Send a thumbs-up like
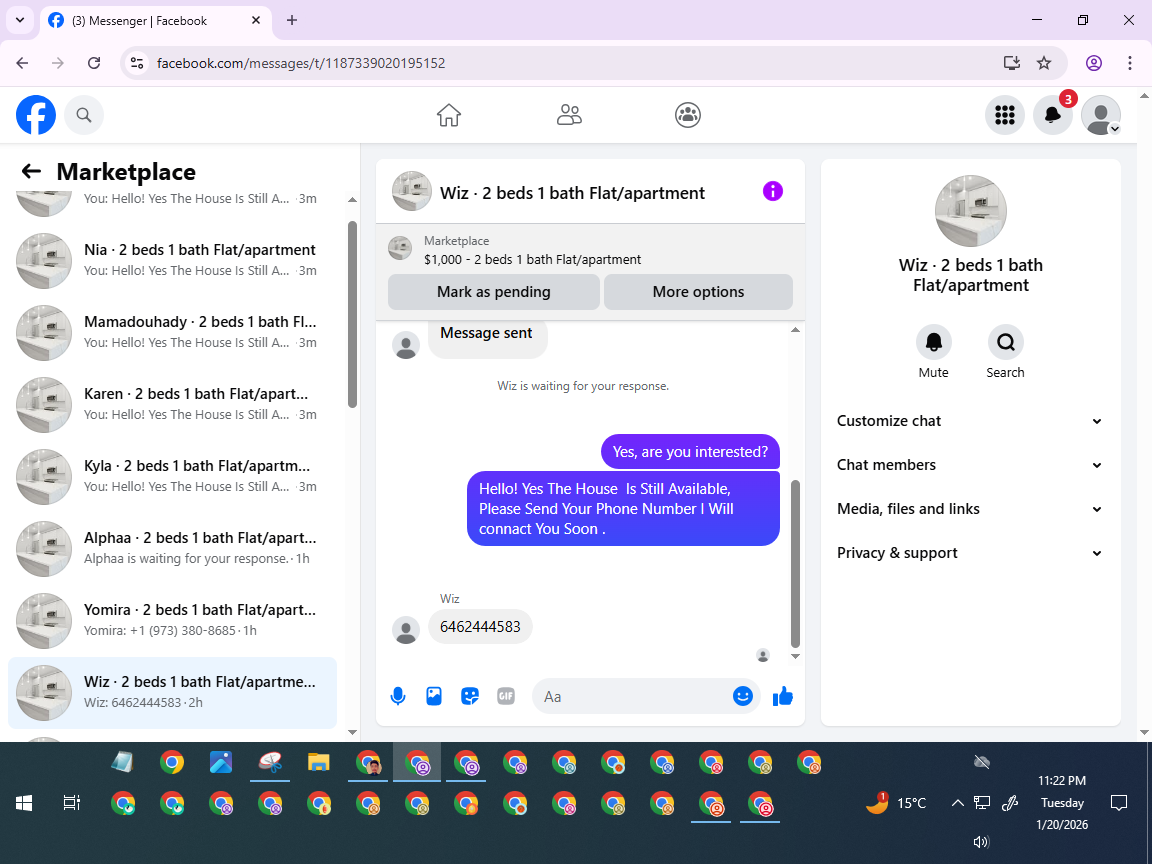1152x864 pixels. coord(782,696)
